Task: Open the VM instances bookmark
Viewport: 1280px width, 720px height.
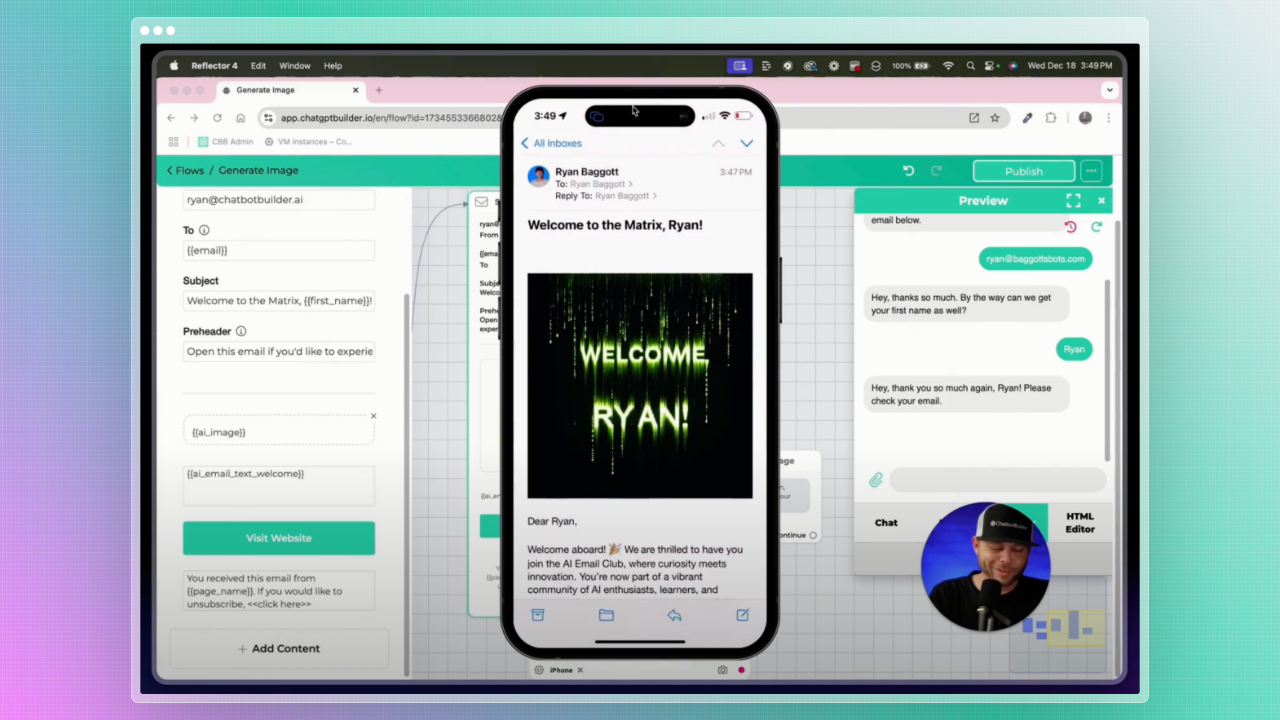Action: point(308,142)
